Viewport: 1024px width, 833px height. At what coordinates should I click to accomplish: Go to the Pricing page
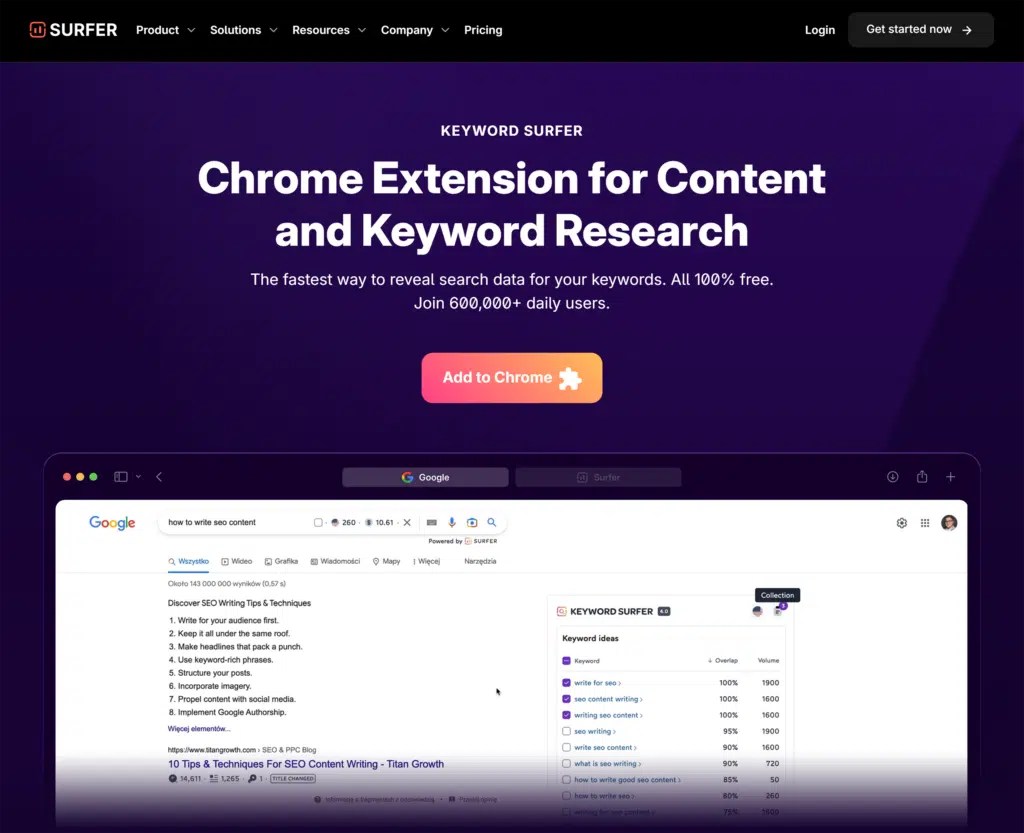coord(483,30)
